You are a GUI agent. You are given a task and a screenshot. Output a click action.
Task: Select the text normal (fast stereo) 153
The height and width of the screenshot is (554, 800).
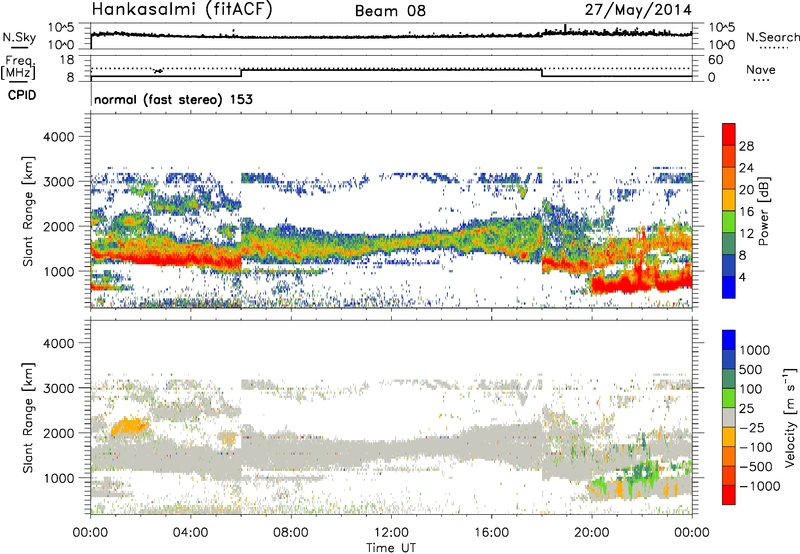[x=173, y=100]
